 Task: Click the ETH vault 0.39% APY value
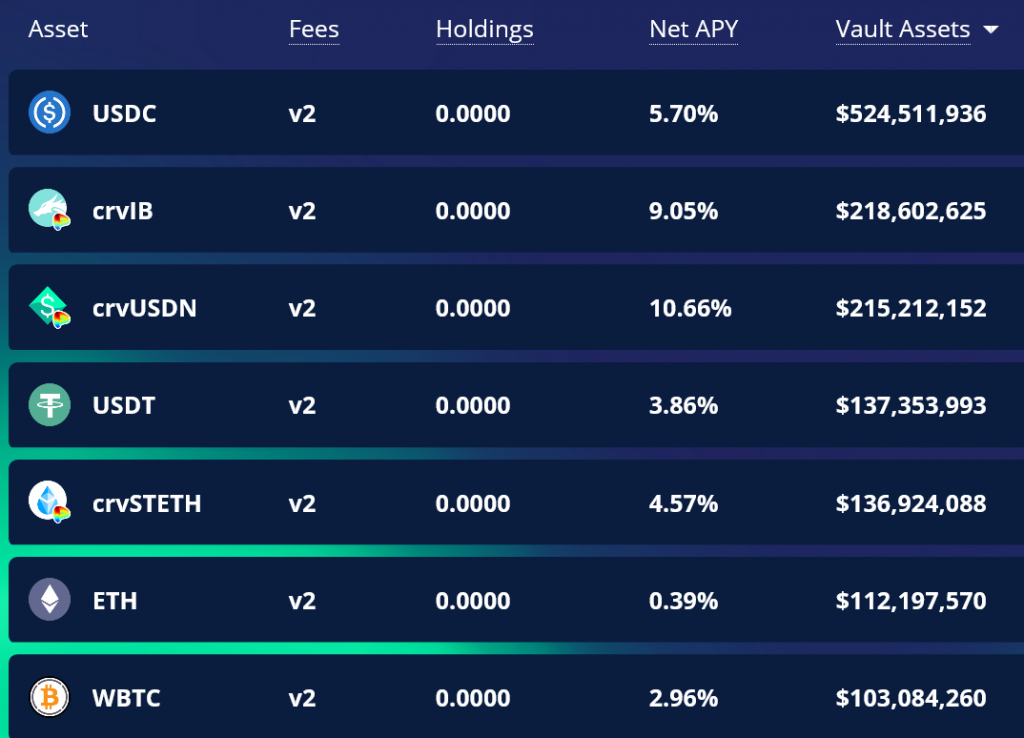point(683,601)
